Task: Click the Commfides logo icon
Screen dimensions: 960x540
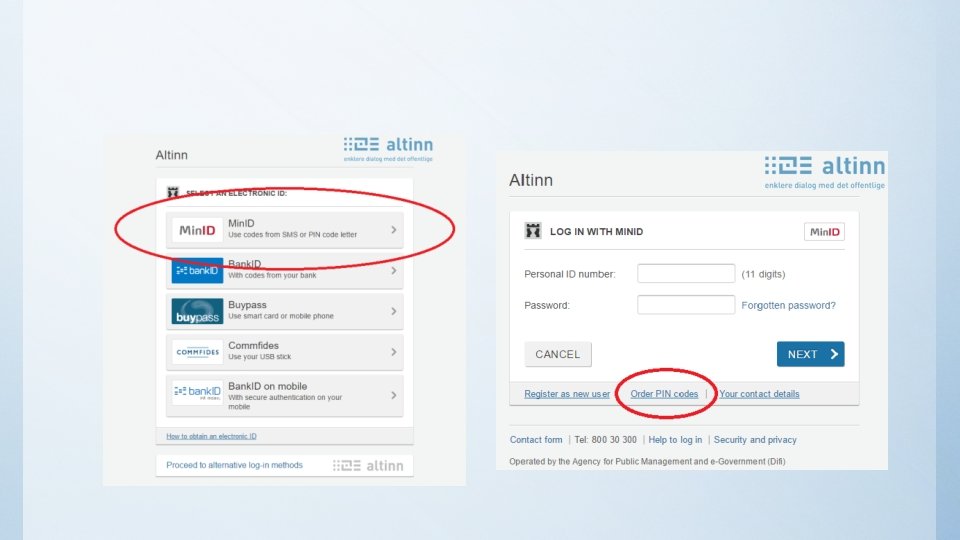Action: pyautogui.click(x=197, y=352)
